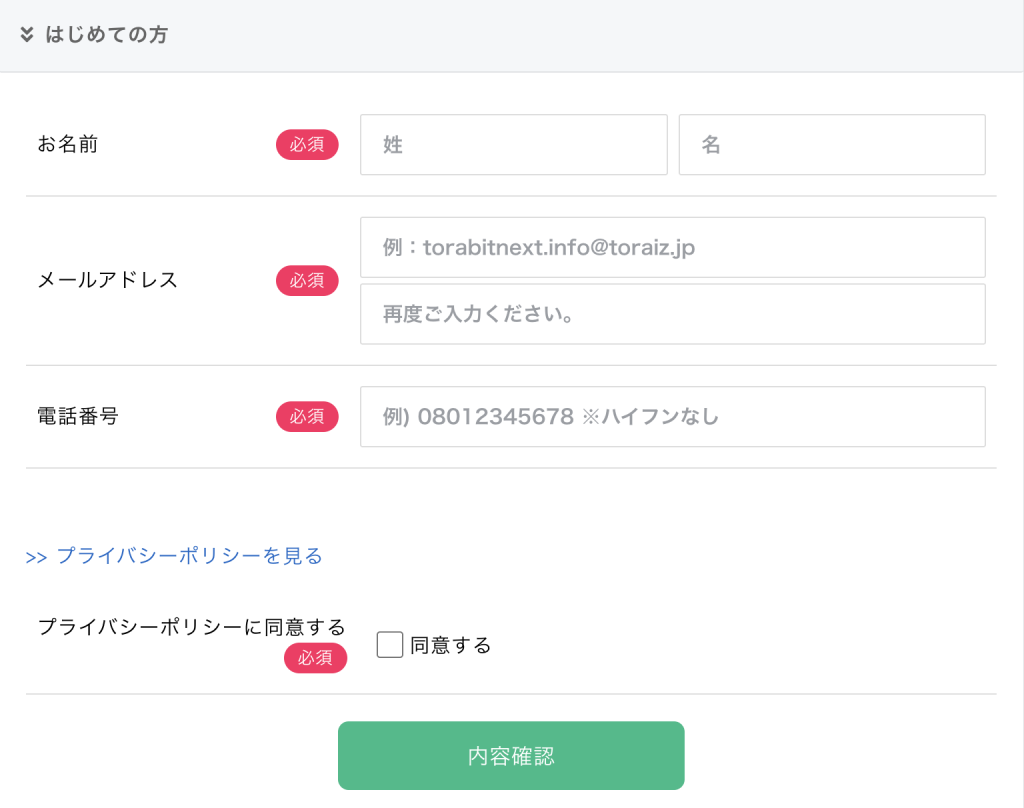The width and height of the screenshot is (1024, 808).
Task: Click the scrollbar at the right edge
Action: click(x=1020, y=400)
